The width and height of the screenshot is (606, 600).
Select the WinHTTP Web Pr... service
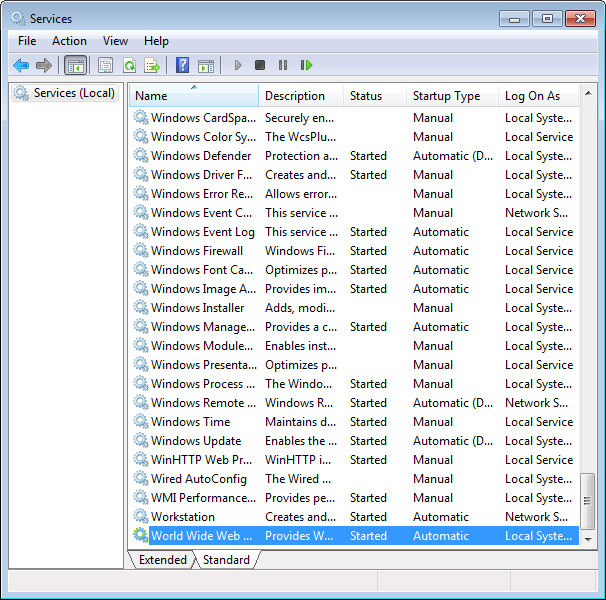[354, 460]
